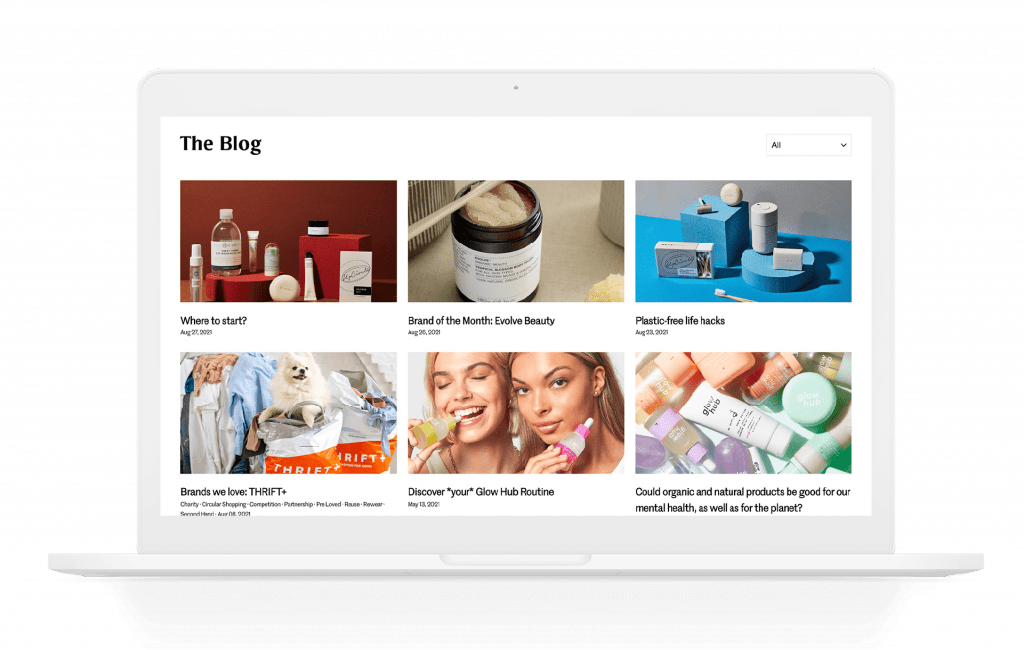This screenshot has width=1024, height=650.
Task: Select the Circular Shopping tag
Action: click(224, 504)
